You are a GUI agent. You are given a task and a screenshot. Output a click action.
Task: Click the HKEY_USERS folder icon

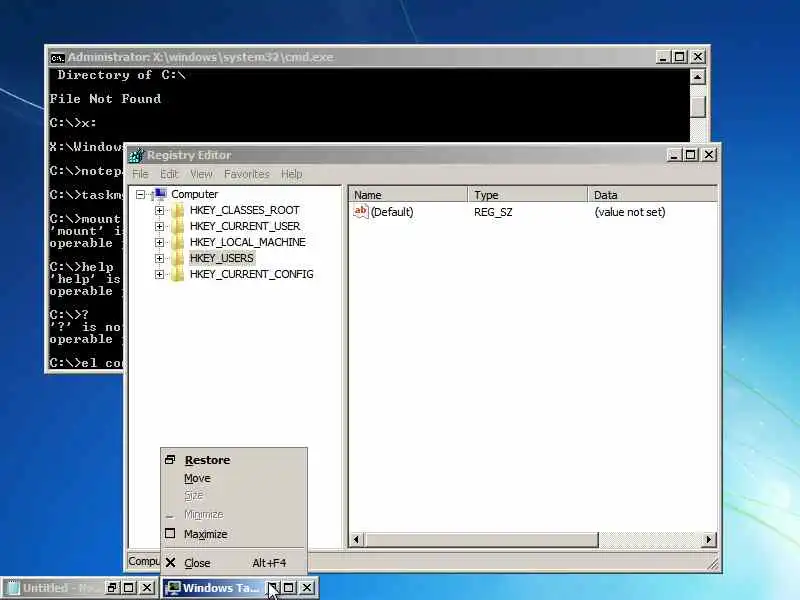[178, 258]
